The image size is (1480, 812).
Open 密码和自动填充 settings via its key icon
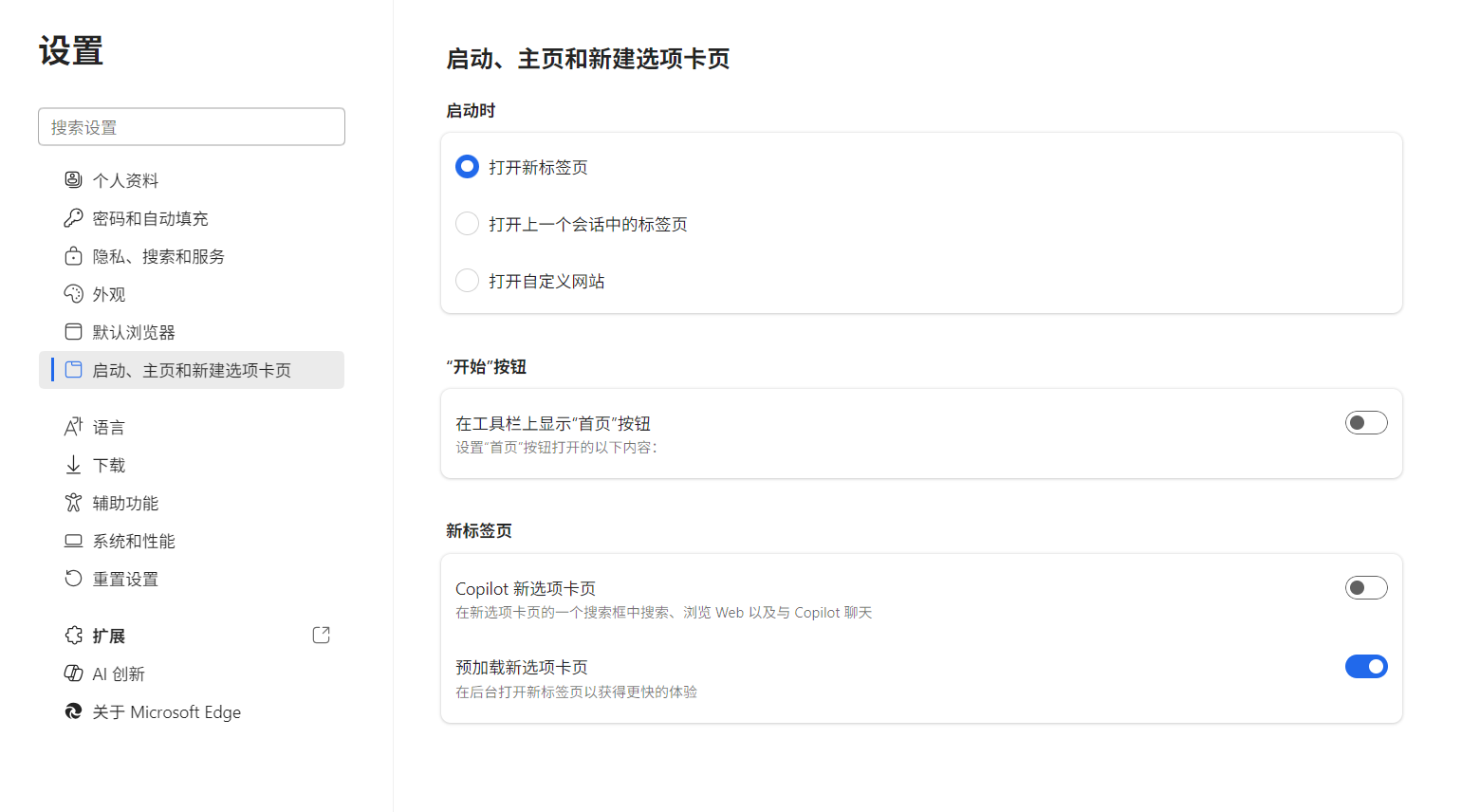pyautogui.click(x=73, y=217)
